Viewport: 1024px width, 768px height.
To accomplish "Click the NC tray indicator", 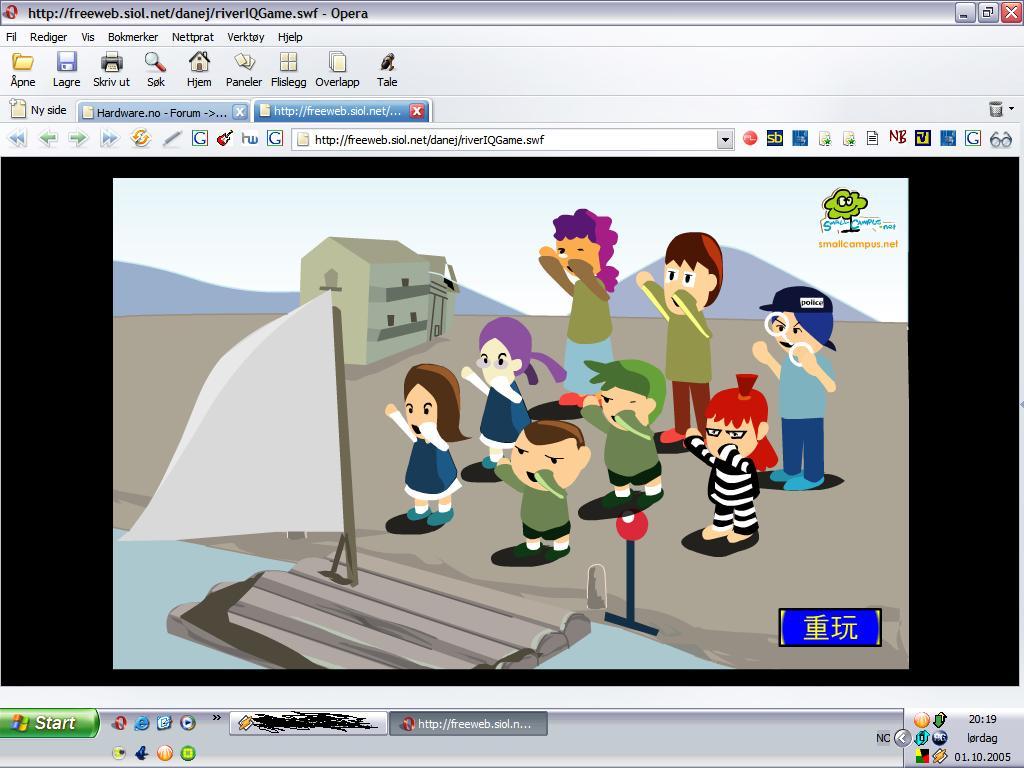I will 883,738.
